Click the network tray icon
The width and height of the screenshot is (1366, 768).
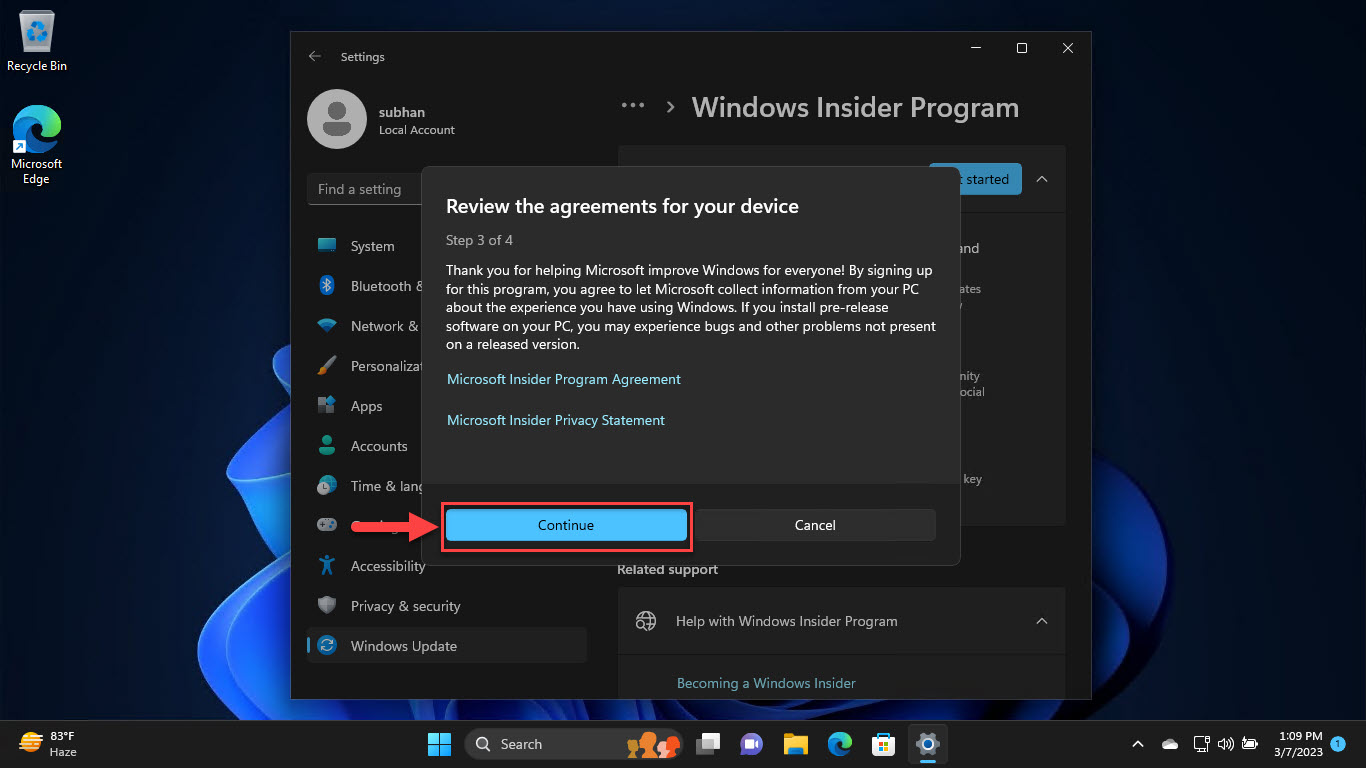tap(1201, 744)
